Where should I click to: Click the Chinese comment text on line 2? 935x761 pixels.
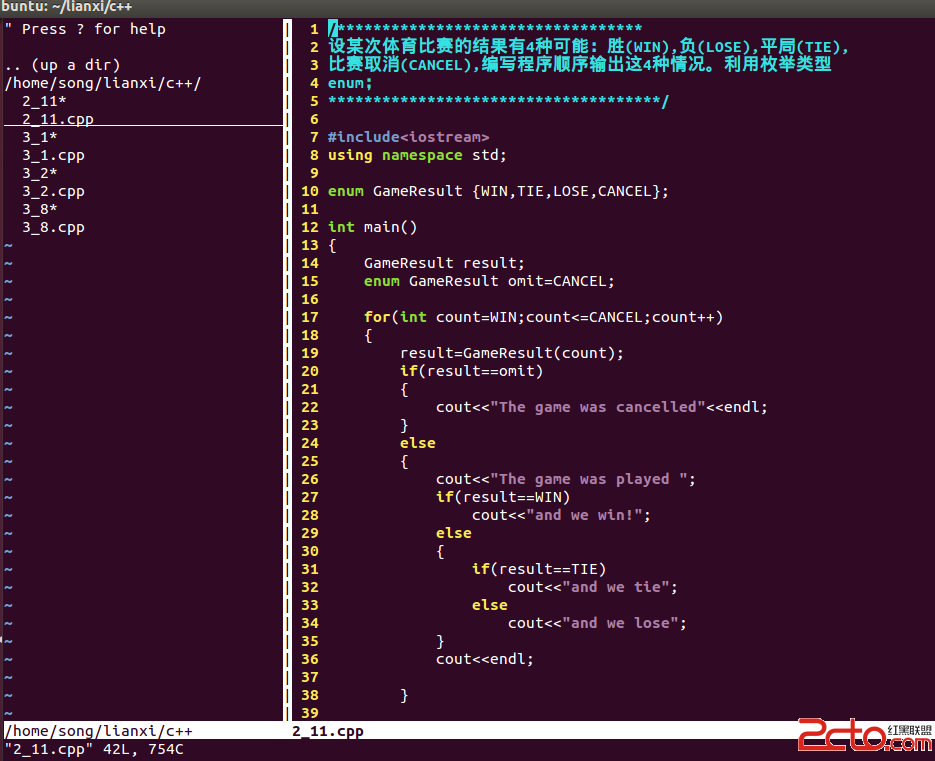pyautogui.click(x=588, y=47)
